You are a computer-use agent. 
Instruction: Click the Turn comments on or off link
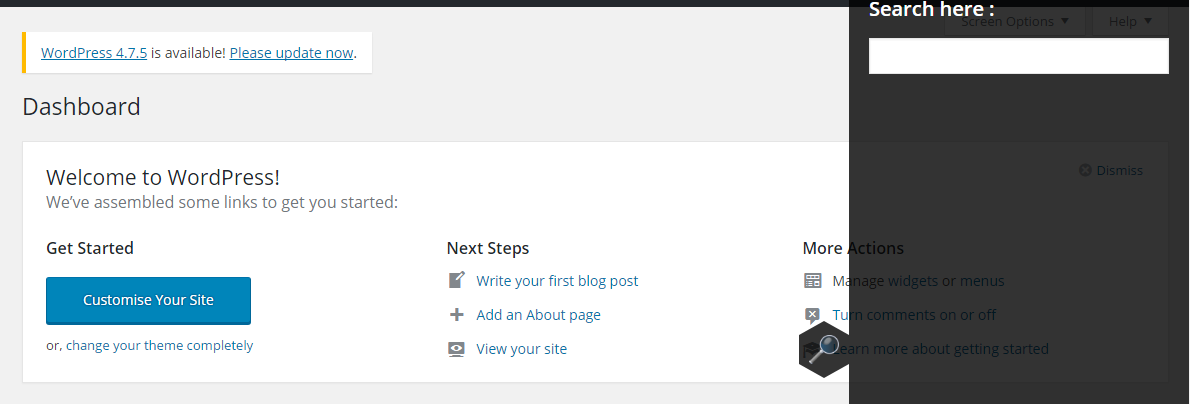(914, 314)
